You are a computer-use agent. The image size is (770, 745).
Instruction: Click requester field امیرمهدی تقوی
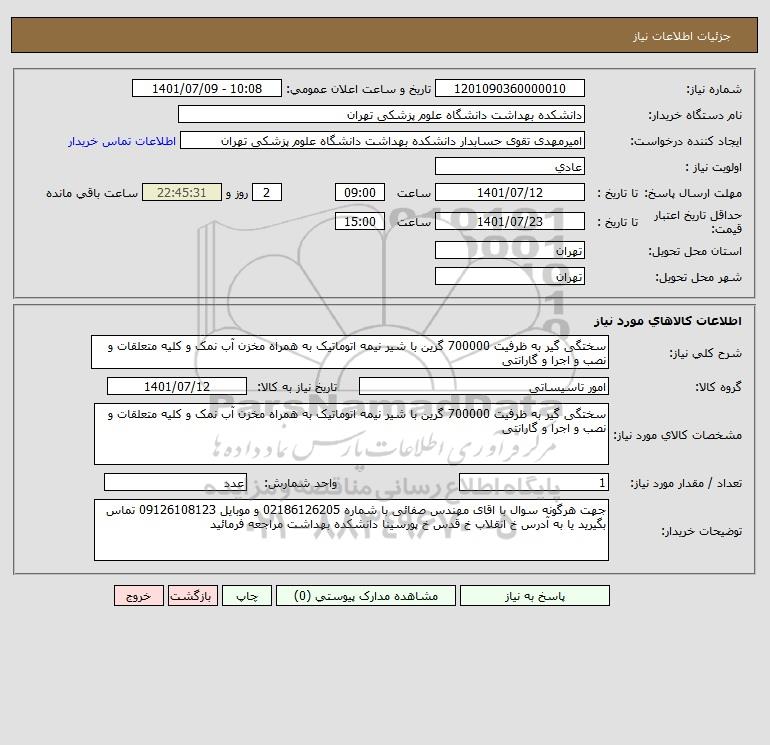[x=382, y=140]
